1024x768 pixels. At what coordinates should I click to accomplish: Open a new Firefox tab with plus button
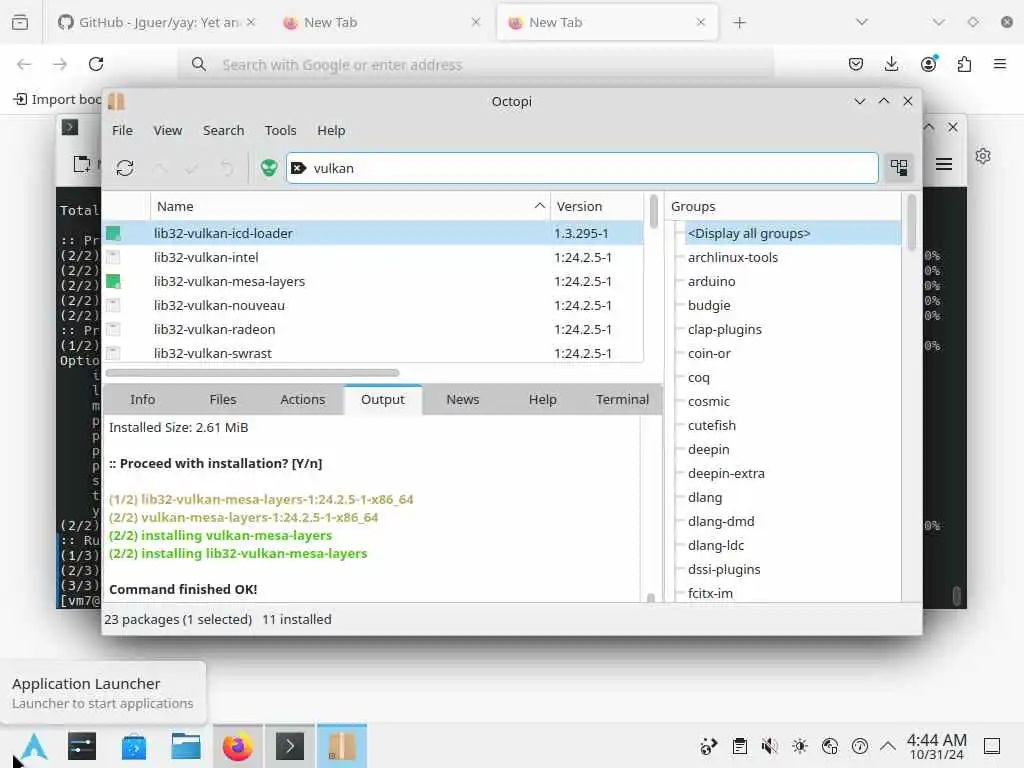(739, 23)
